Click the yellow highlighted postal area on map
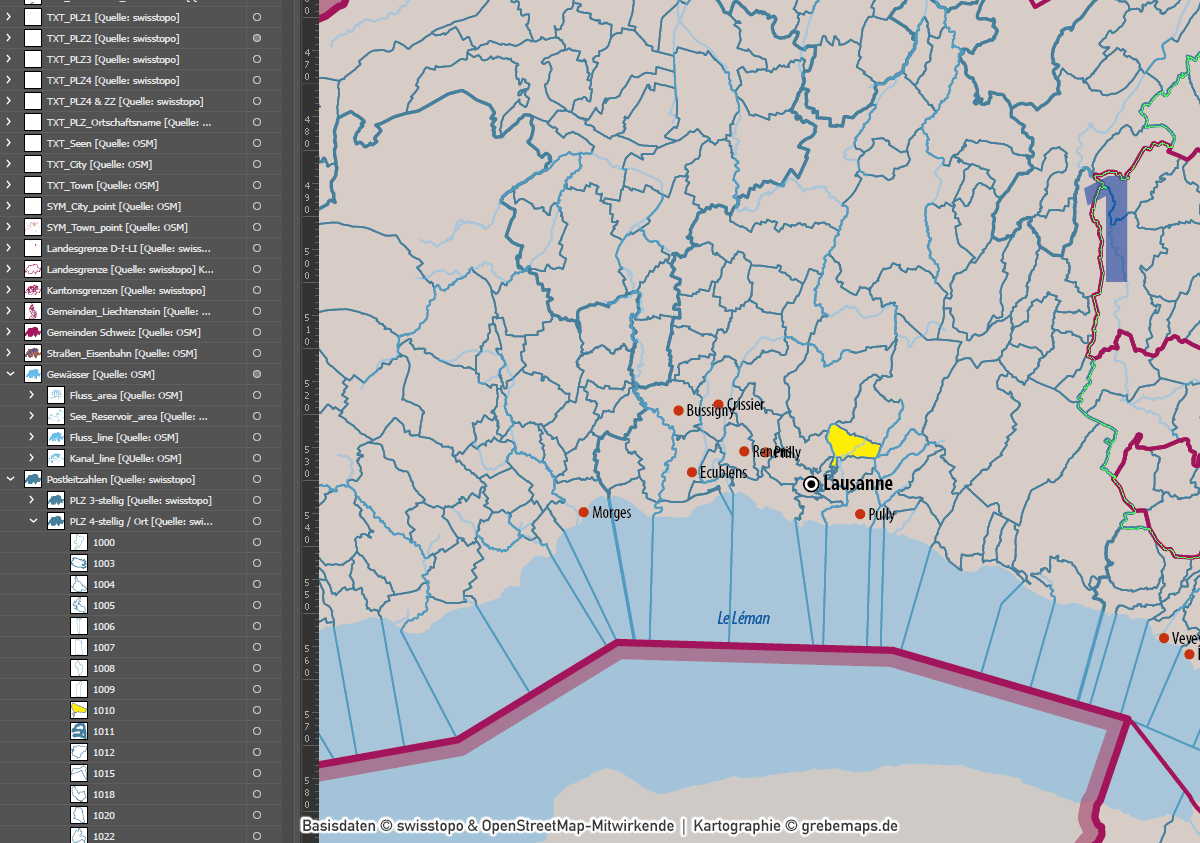Screen dimensions: 1200x843 coord(850,442)
